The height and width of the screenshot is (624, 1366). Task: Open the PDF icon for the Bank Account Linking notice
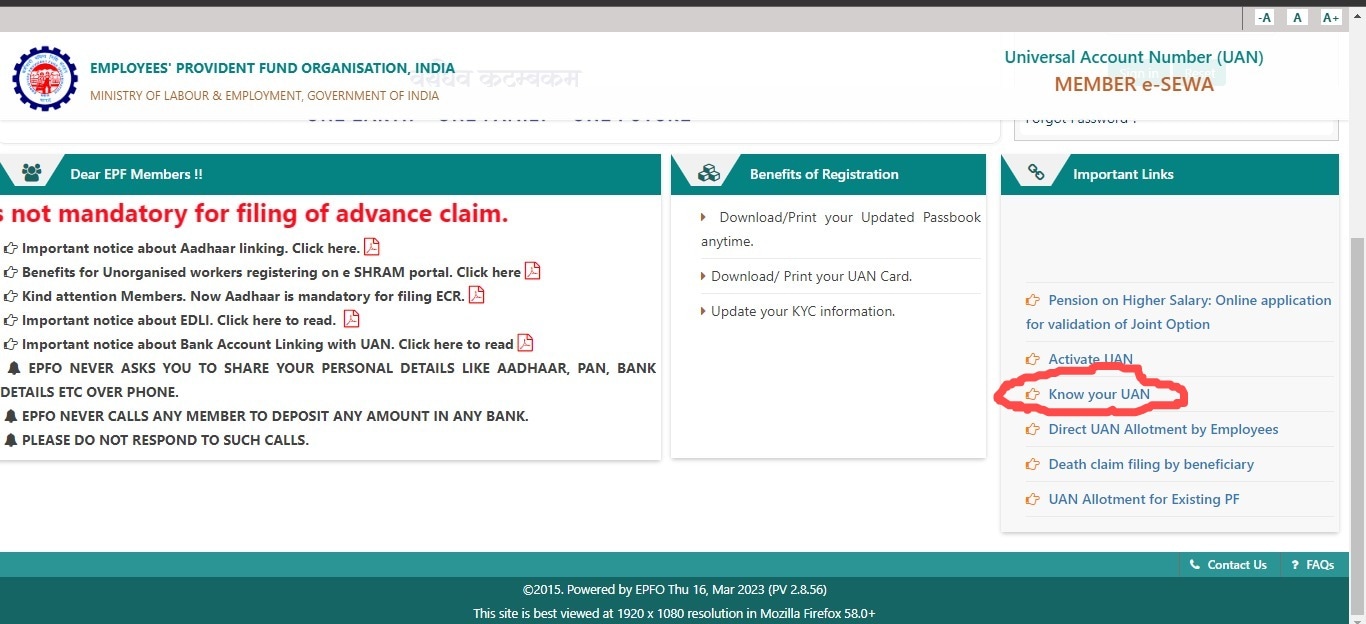[x=525, y=343]
